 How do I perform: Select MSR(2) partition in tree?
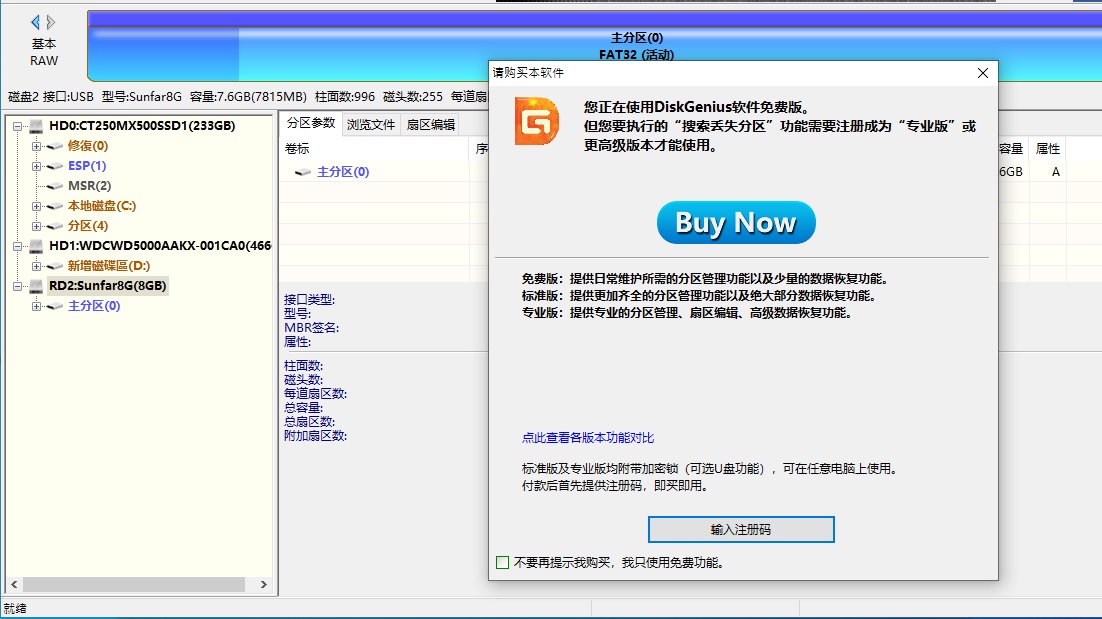pyautogui.click(x=89, y=186)
